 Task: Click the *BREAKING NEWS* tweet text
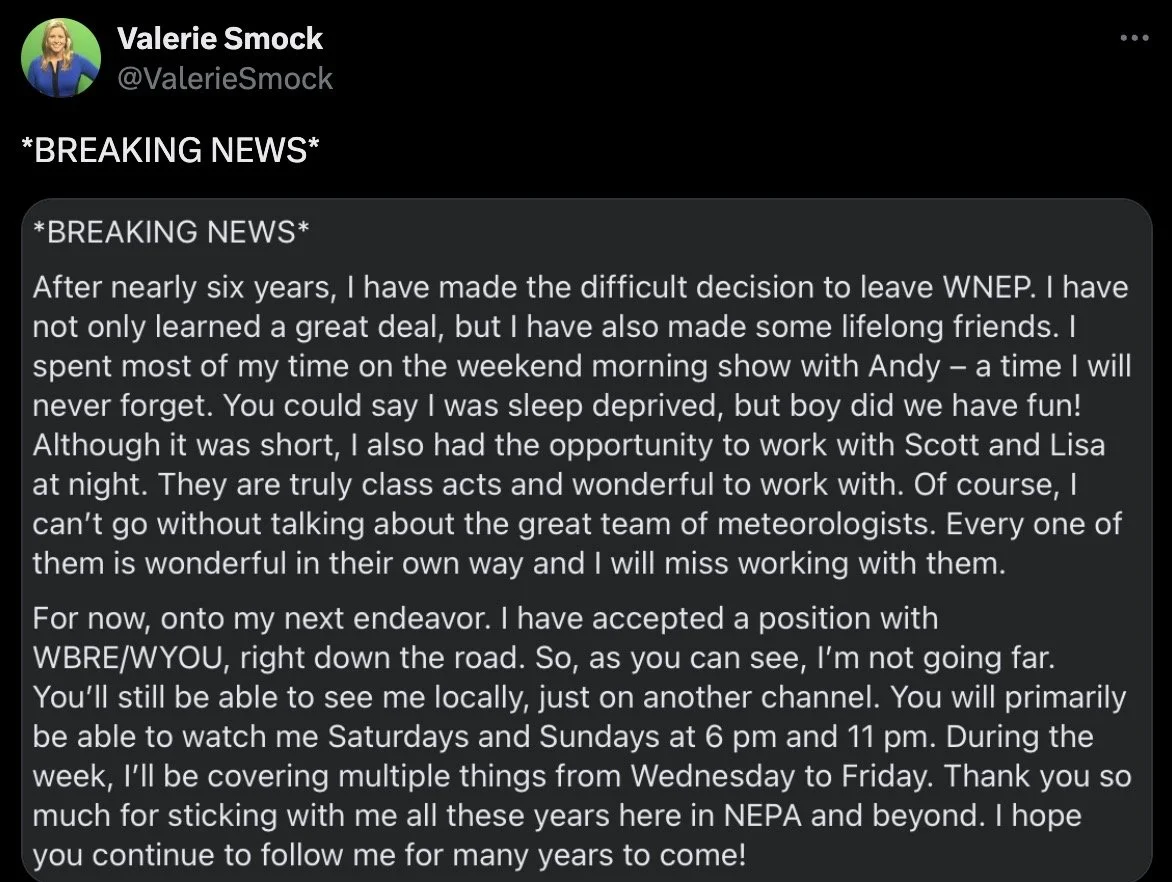[x=170, y=149]
